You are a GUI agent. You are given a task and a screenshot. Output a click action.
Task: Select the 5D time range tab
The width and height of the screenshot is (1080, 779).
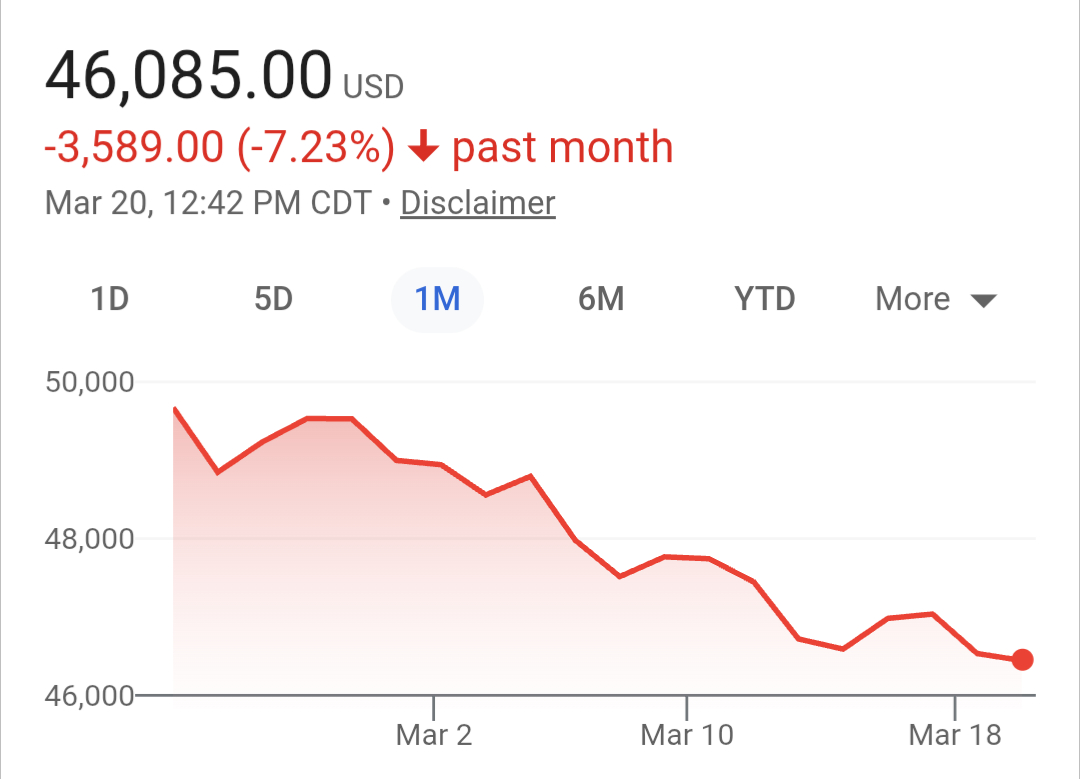click(273, 299)
